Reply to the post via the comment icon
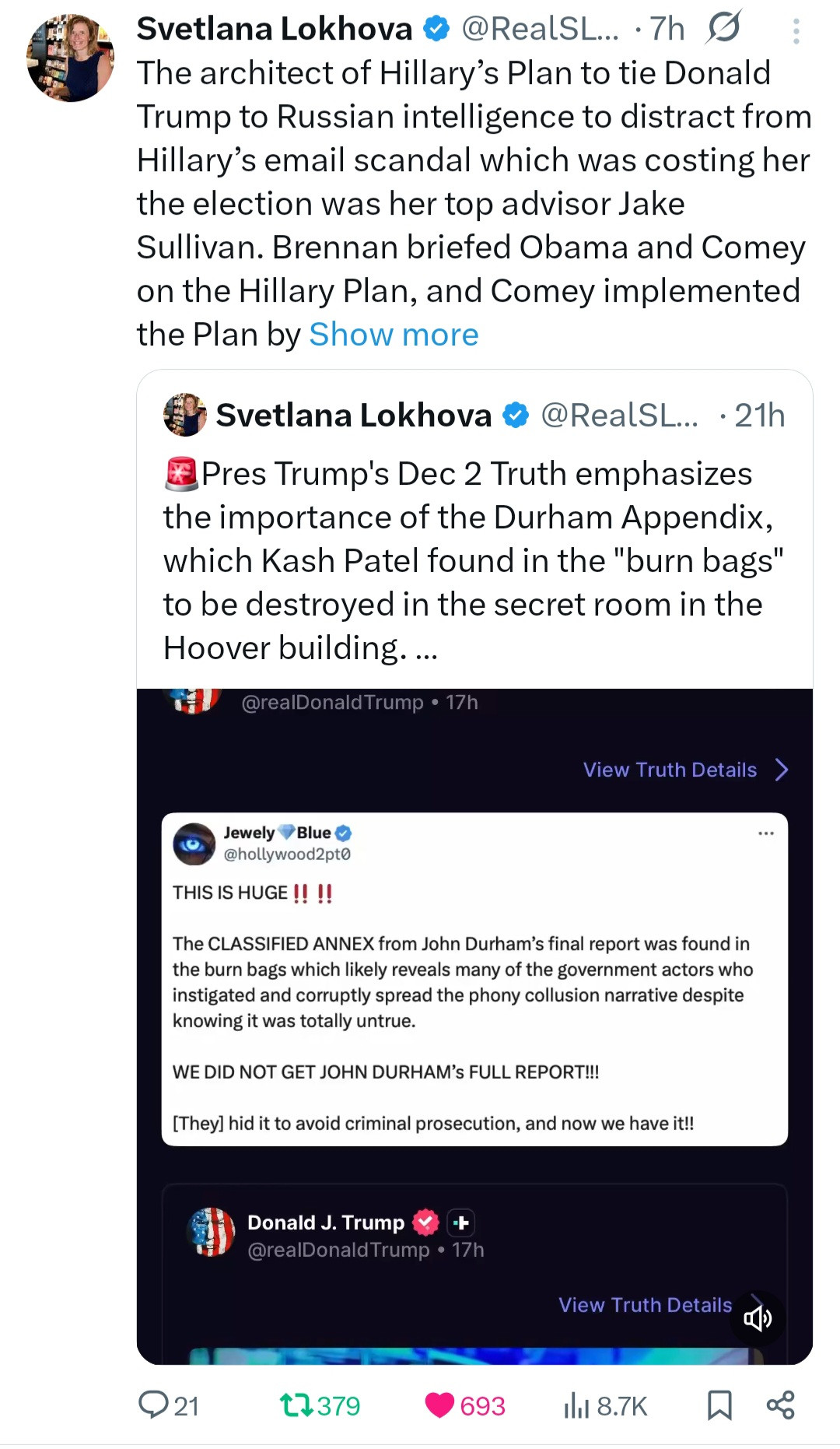 coord(153,1405)
